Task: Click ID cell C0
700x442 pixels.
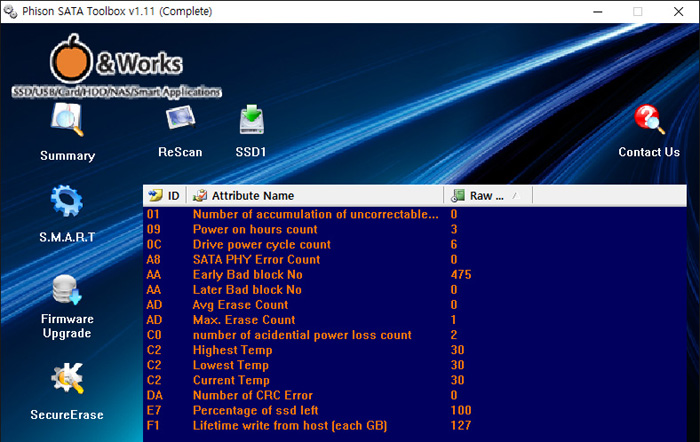Action: 154,335
